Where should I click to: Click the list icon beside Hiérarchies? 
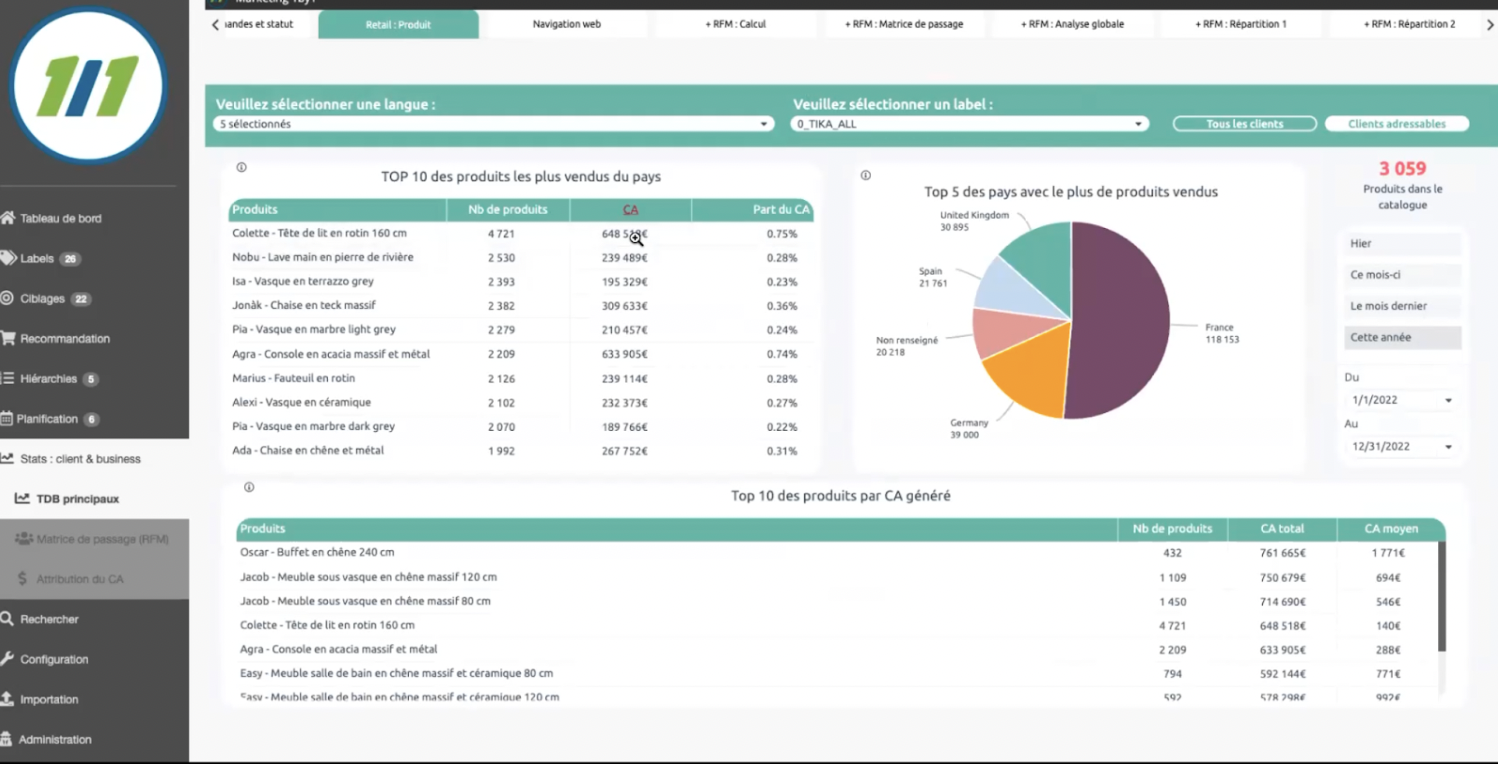click(x=7, y=378)
